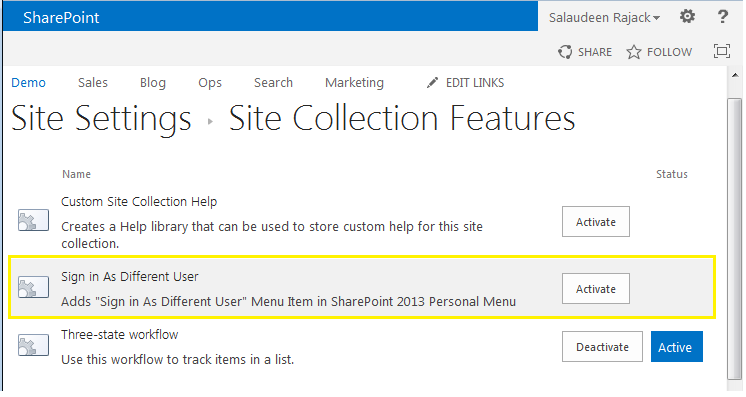This screenshot has width=746, height=397.
Task: Open the Blog navigation link
Action: click(153, 83)
